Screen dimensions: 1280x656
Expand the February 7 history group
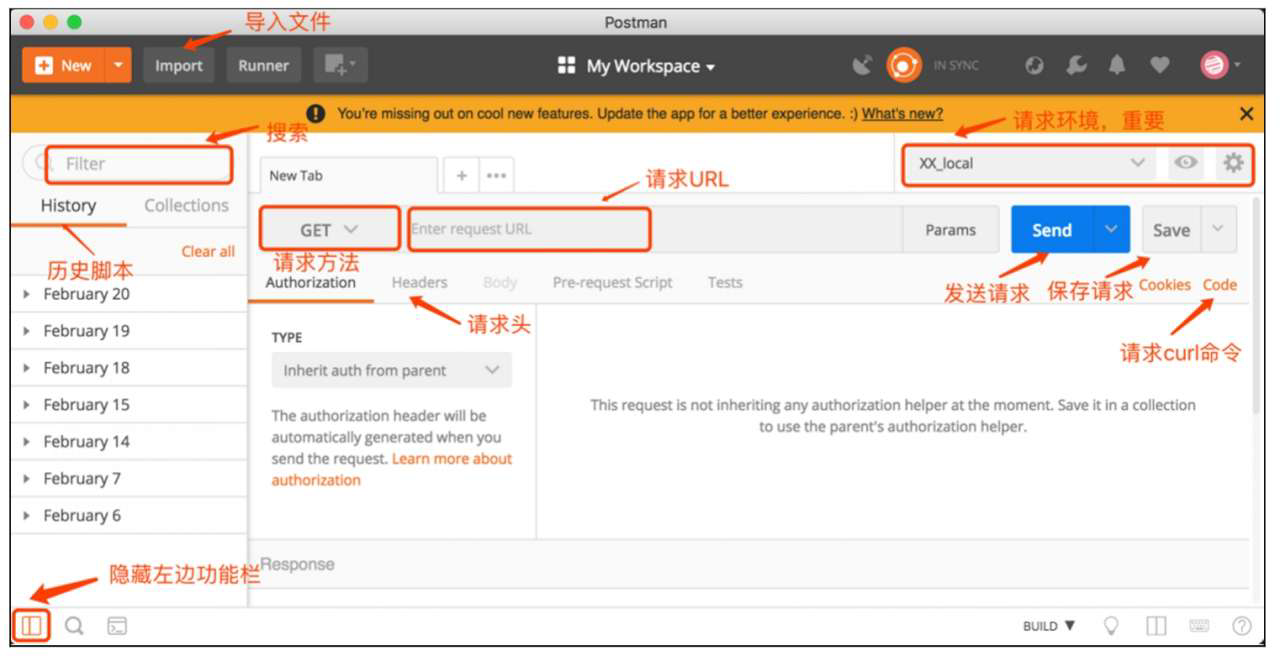point(129,479)
